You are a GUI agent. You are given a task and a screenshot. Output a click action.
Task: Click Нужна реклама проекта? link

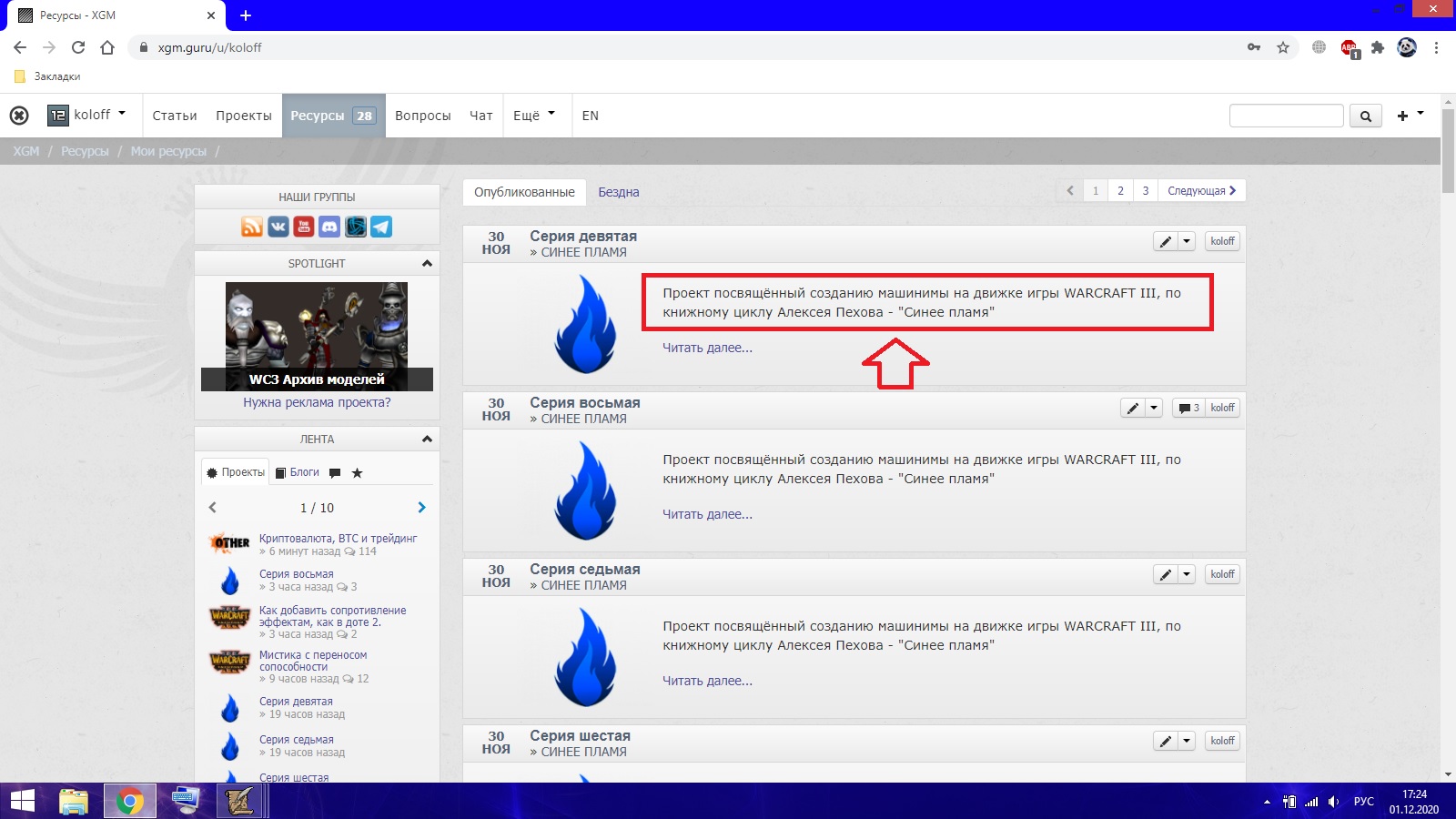[317, 402]
